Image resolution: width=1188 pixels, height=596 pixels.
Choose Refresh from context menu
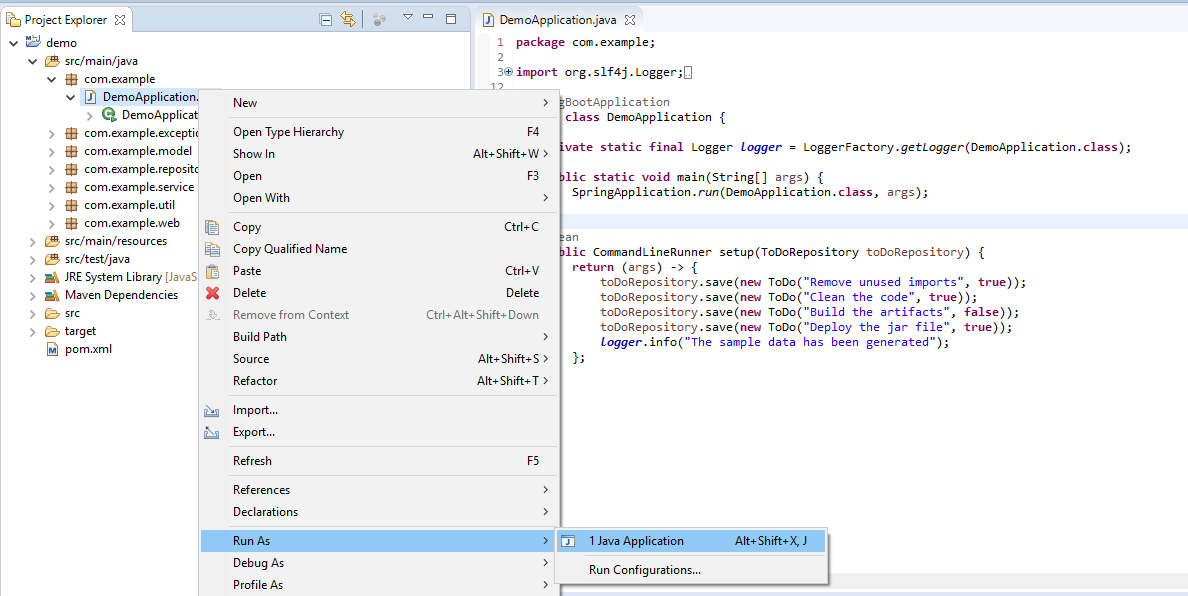379,460
